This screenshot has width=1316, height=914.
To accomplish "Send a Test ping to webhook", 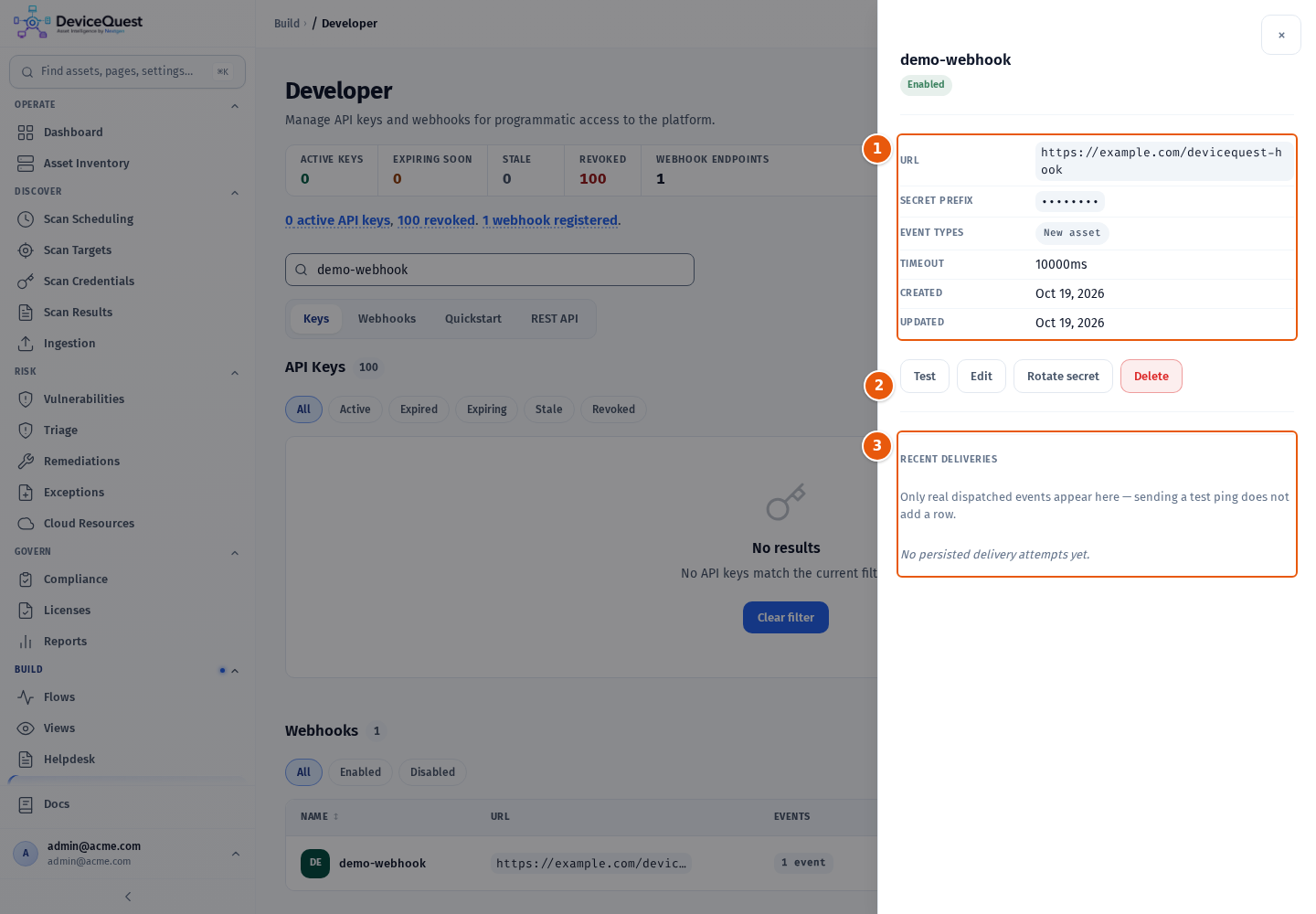I will (925, 377).
